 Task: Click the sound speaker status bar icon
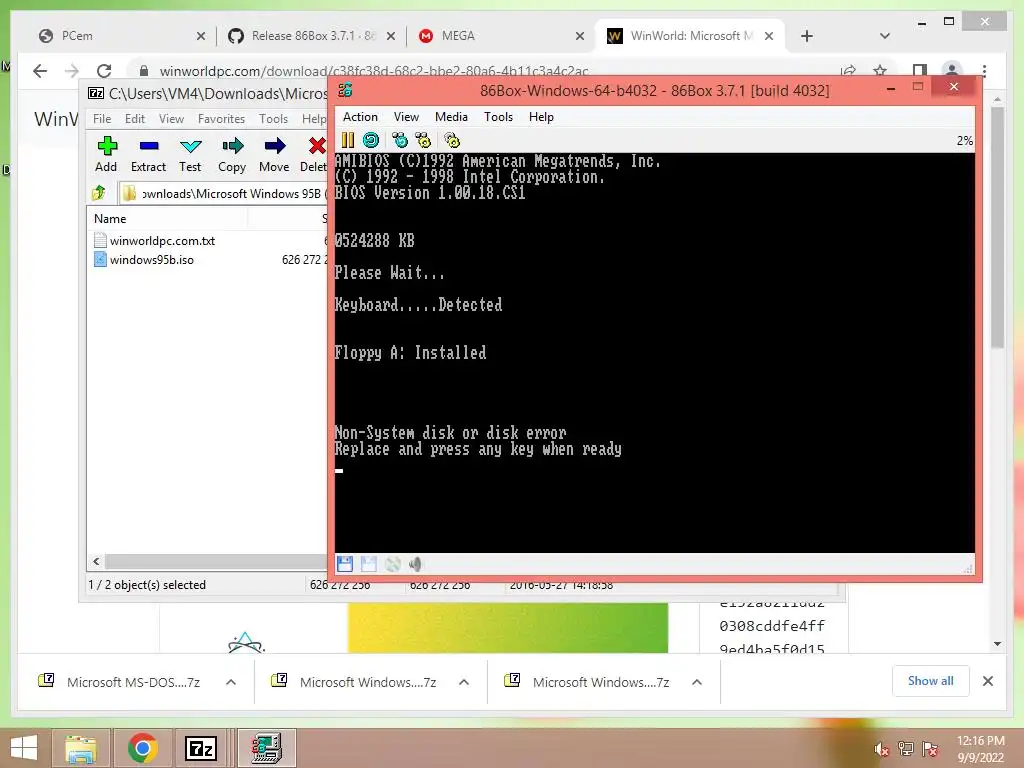coord(415,564)
